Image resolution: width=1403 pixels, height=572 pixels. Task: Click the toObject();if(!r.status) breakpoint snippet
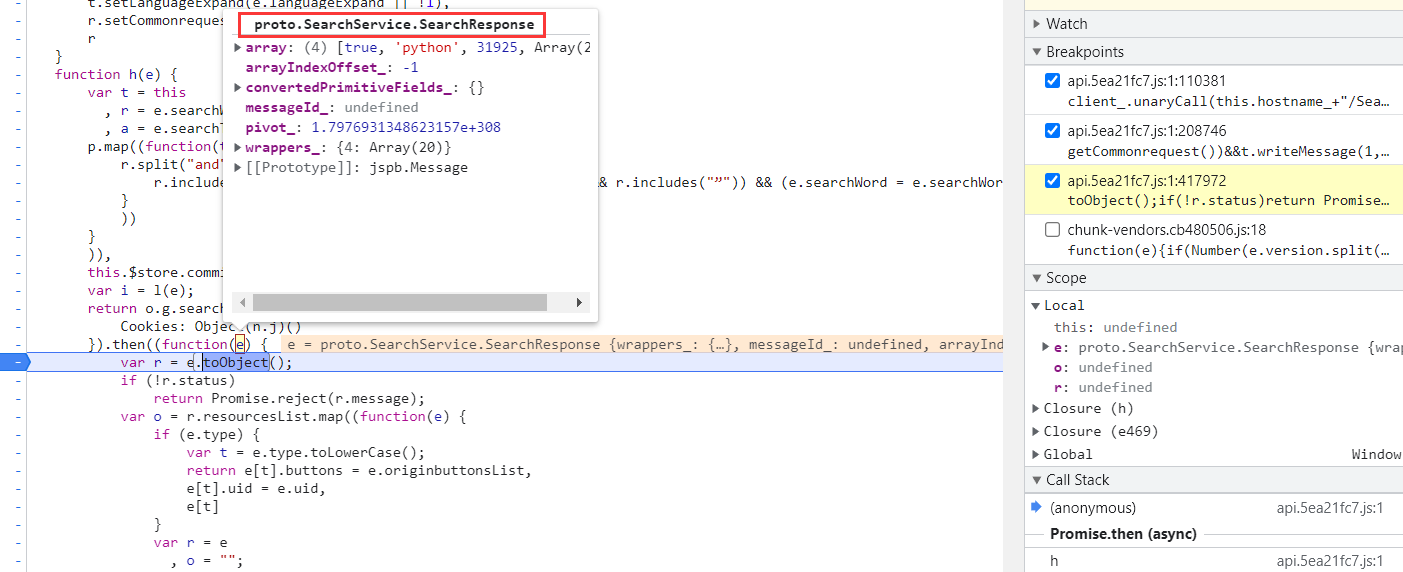(x=1229, y=200)
